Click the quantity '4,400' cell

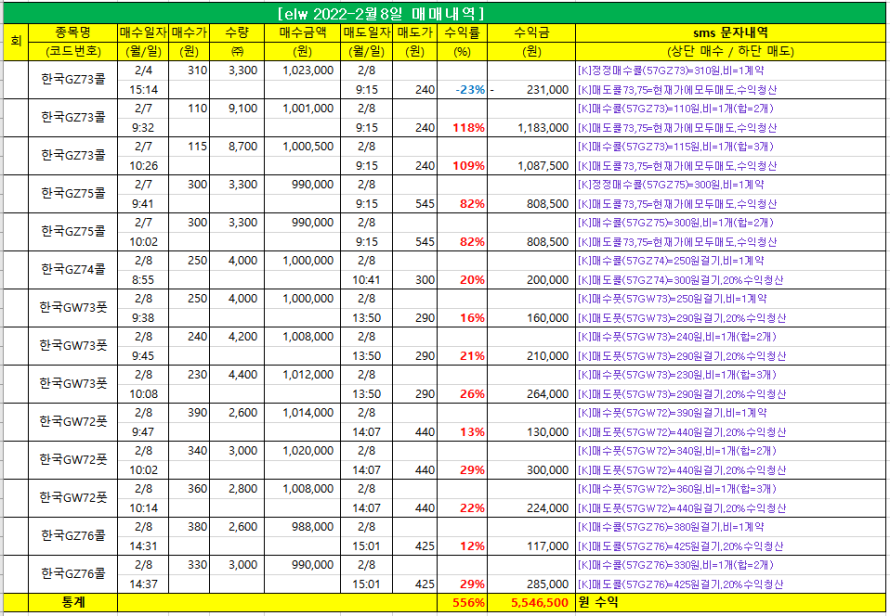click(237, 375)
